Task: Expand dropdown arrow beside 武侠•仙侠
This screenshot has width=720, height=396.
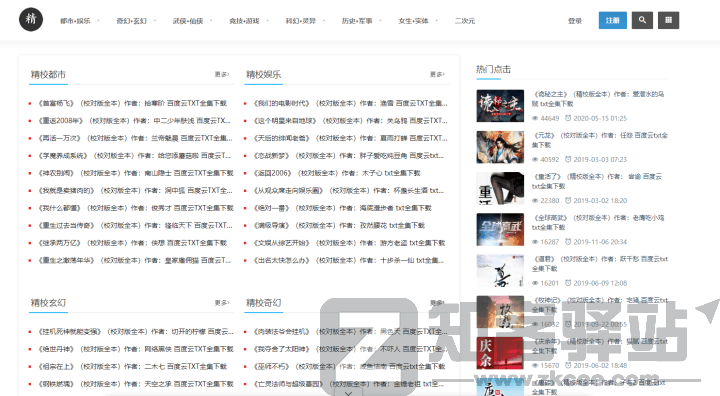Action: coord(211,21)
